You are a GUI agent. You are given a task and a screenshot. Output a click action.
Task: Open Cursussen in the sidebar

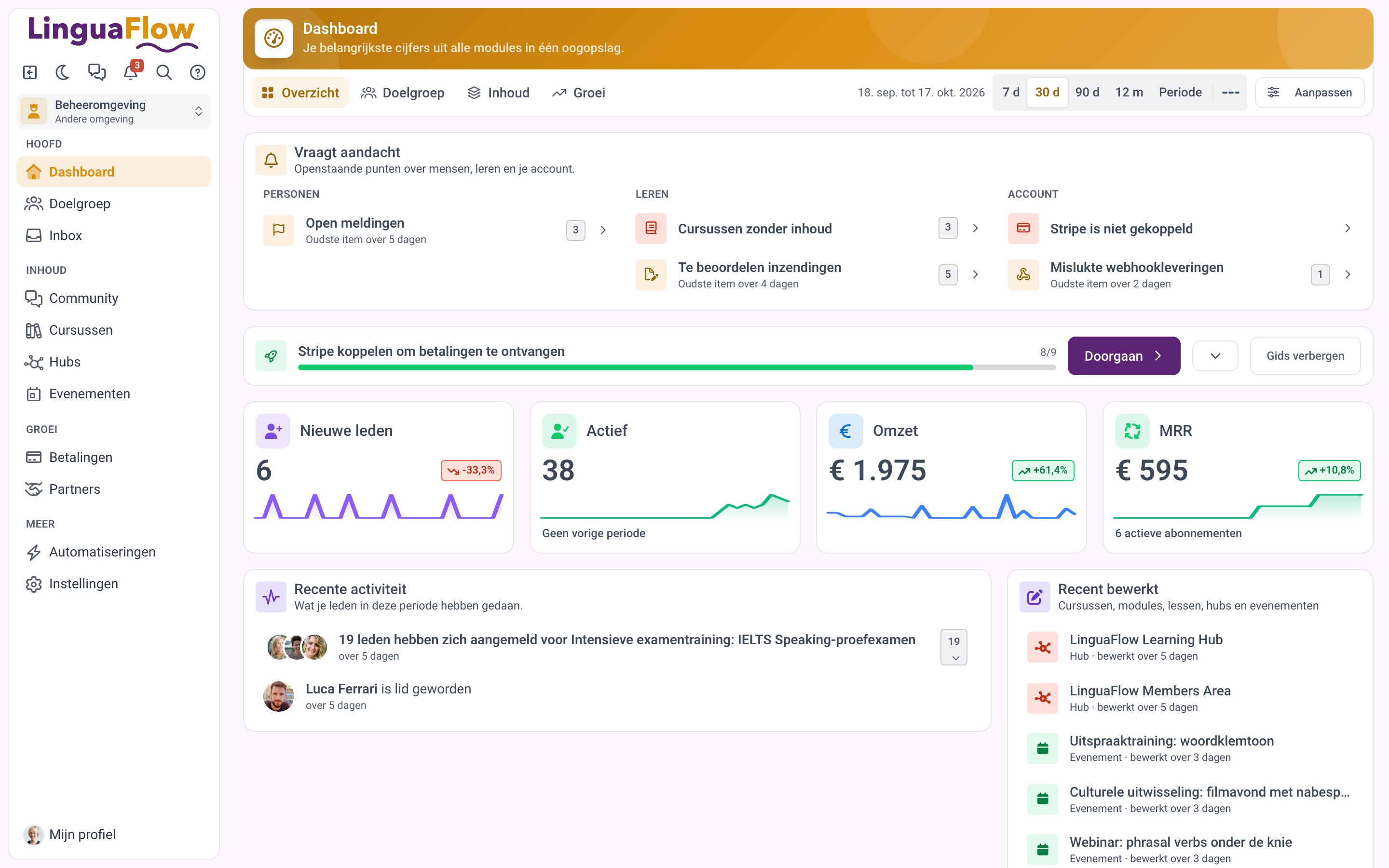(114, 330)
